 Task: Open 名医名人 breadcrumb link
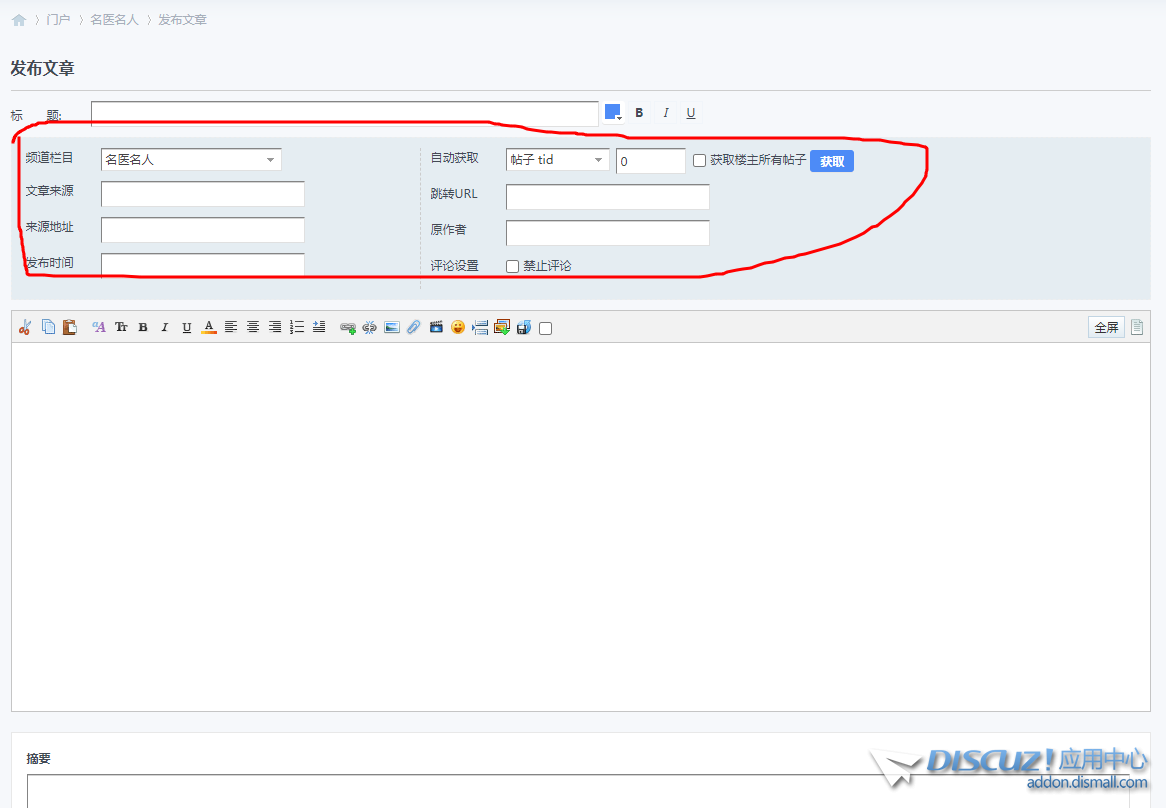114,19
